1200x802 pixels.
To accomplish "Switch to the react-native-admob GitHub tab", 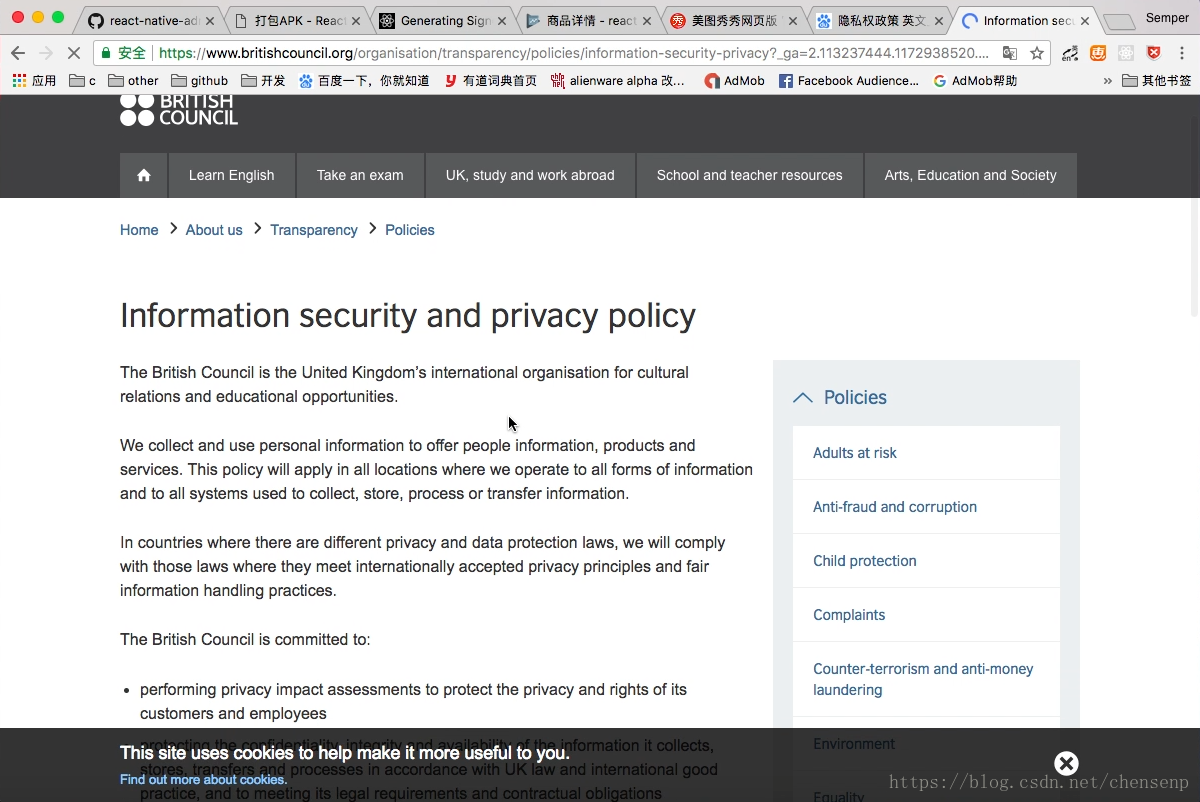I will tap(146, 20).
